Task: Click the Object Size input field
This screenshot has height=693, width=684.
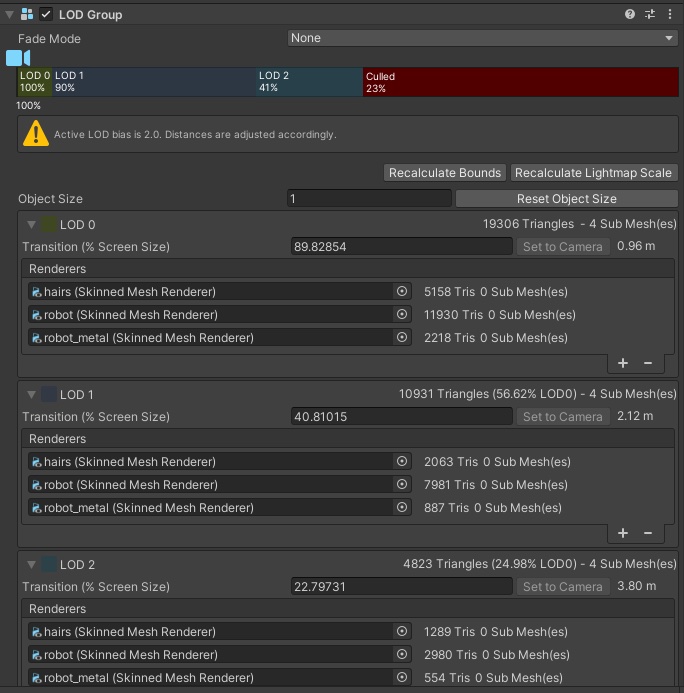Action: click(369, 199)
